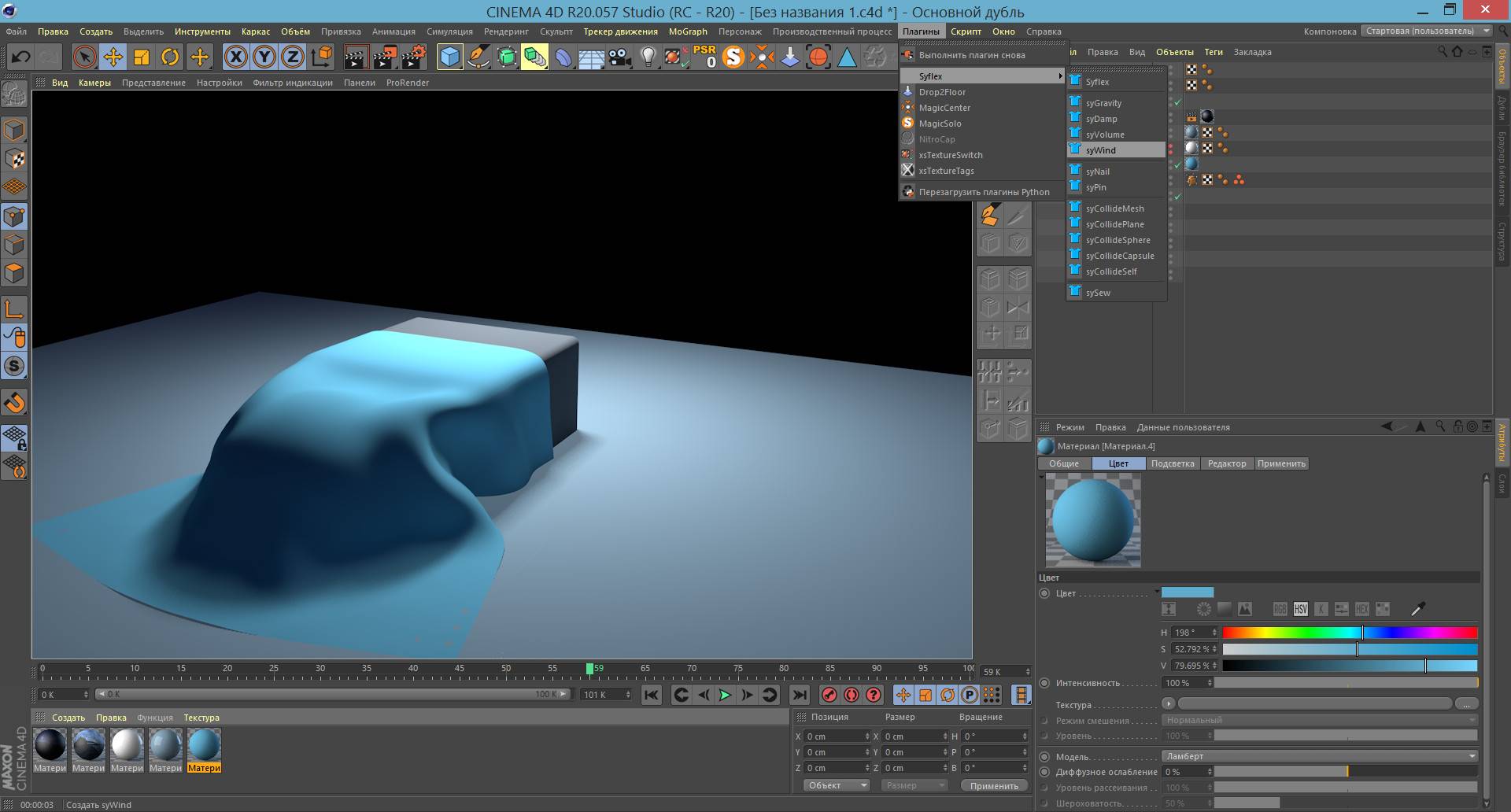Click the texture browse ellipsis button
This screenshot has width=1511, height=812.
pos(1466,703)
